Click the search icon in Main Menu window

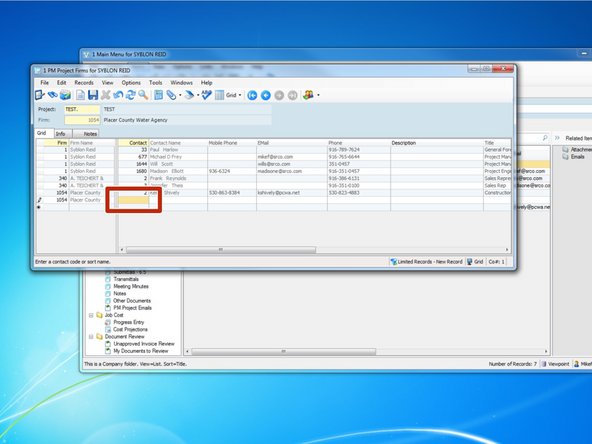coord(545,138)
